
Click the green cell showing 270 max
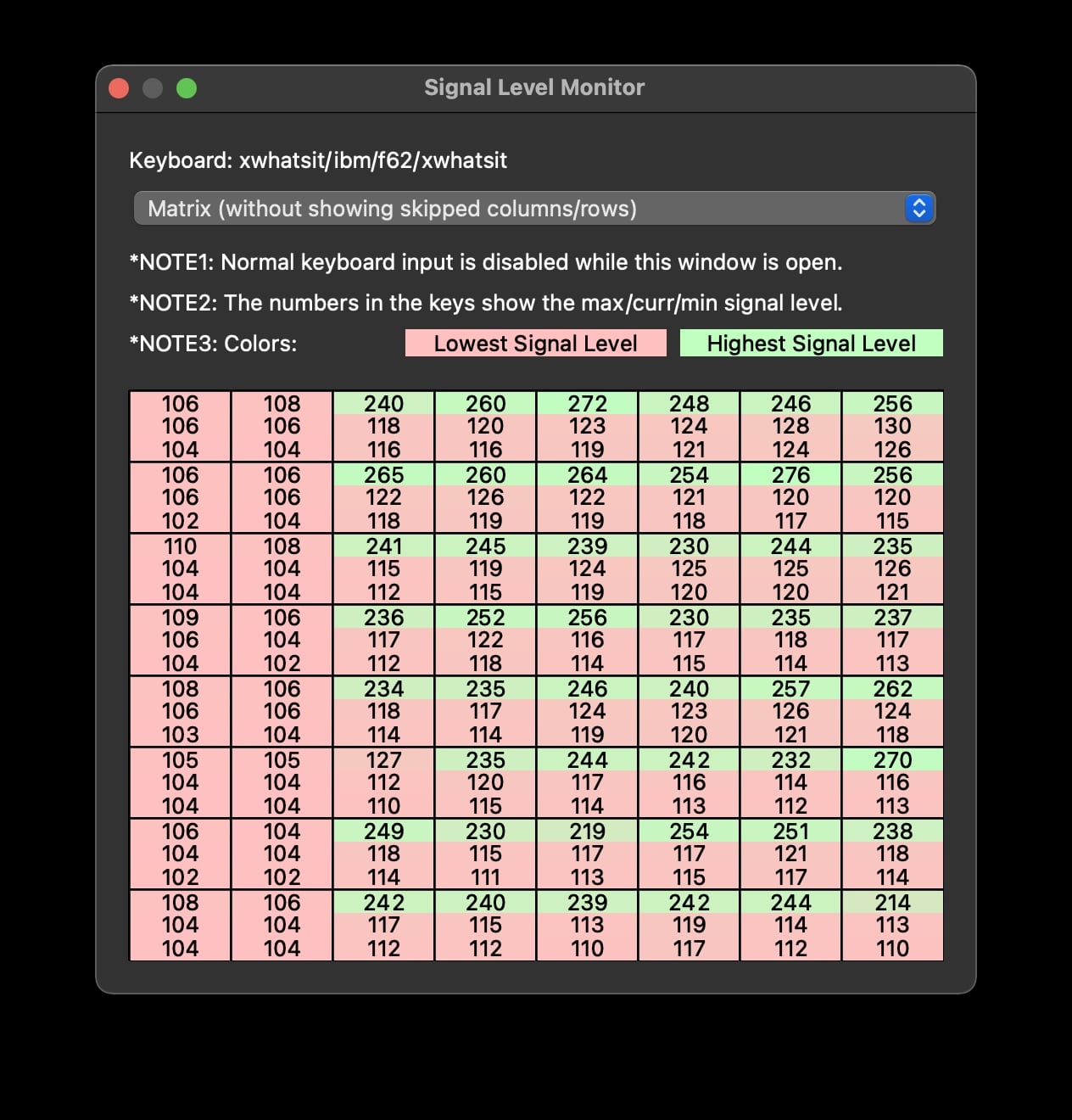893,783
